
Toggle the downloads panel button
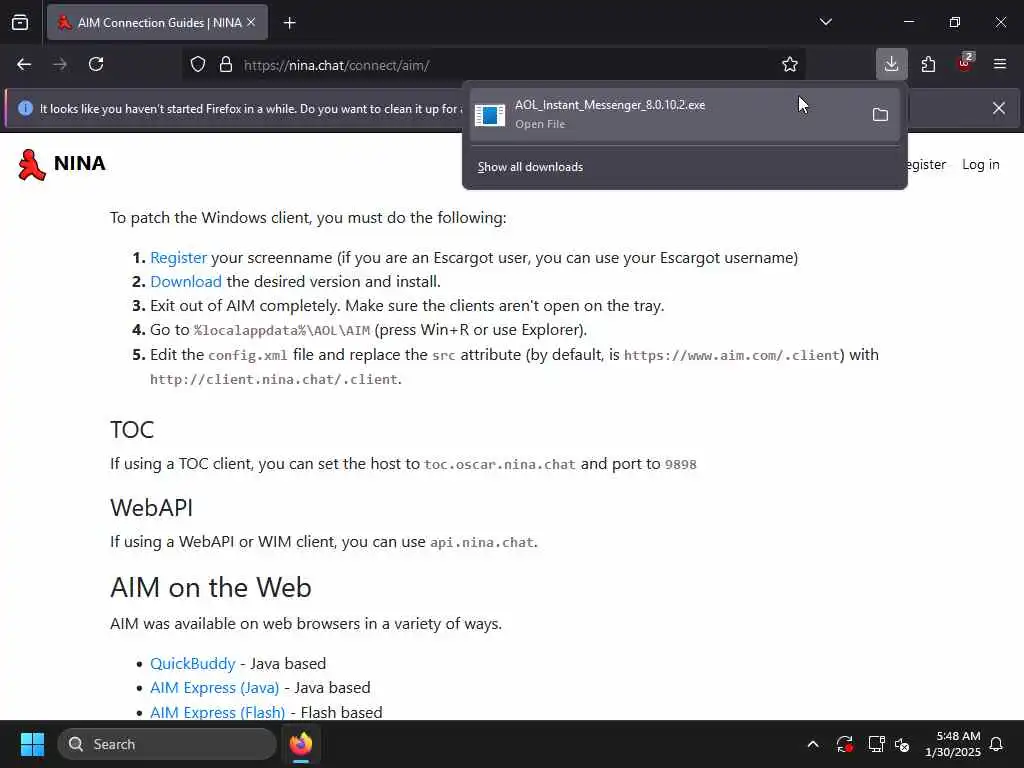891,65
